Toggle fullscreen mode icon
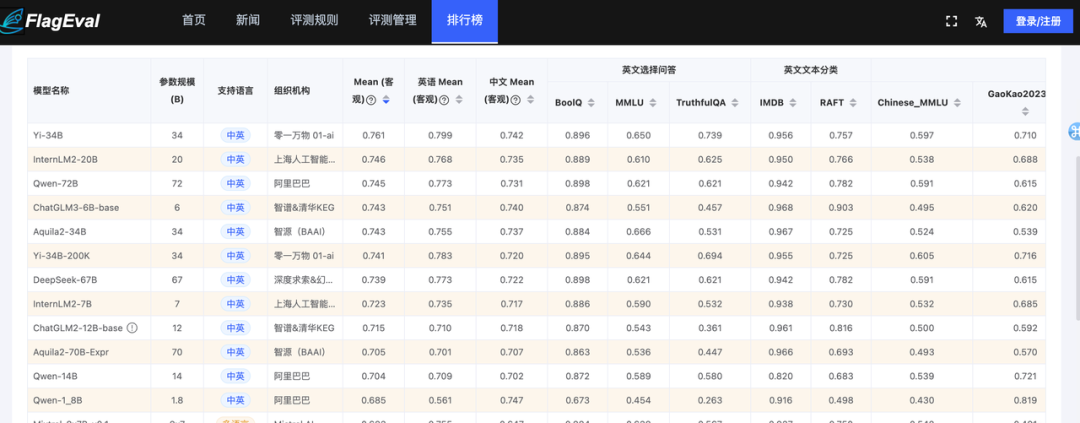The height and width of the screenshot is (423, 1080). [x=952, y=21]
